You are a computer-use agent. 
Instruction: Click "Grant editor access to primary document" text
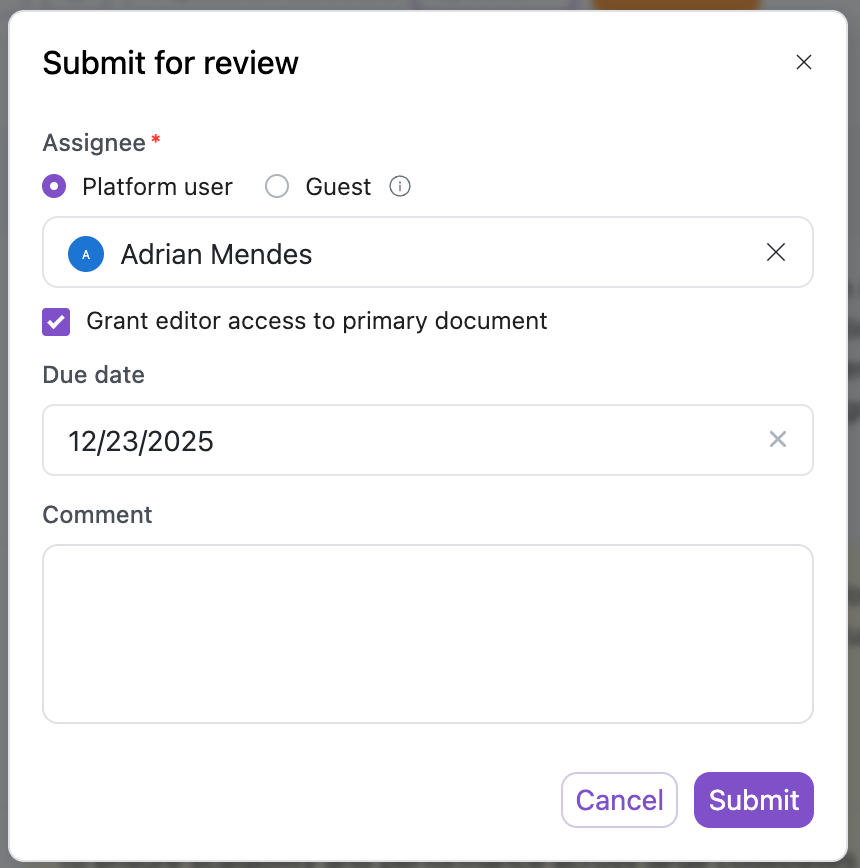click(317, 321)
